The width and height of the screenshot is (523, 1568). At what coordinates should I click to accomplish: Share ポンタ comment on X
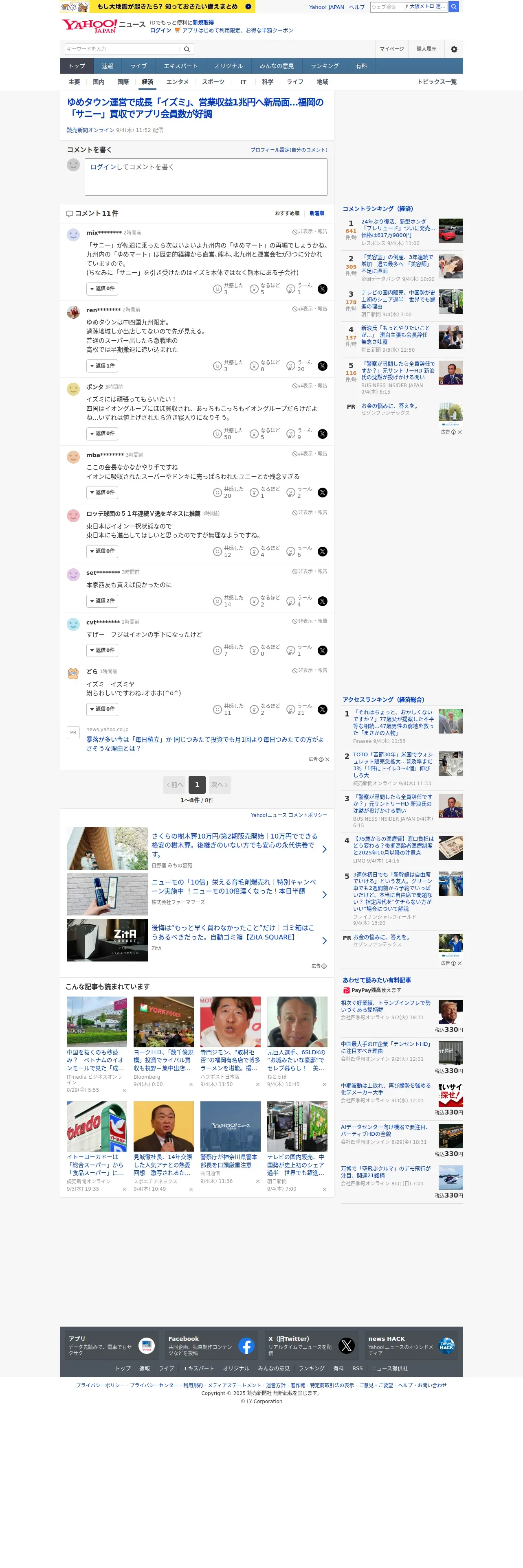click(323, 434)
